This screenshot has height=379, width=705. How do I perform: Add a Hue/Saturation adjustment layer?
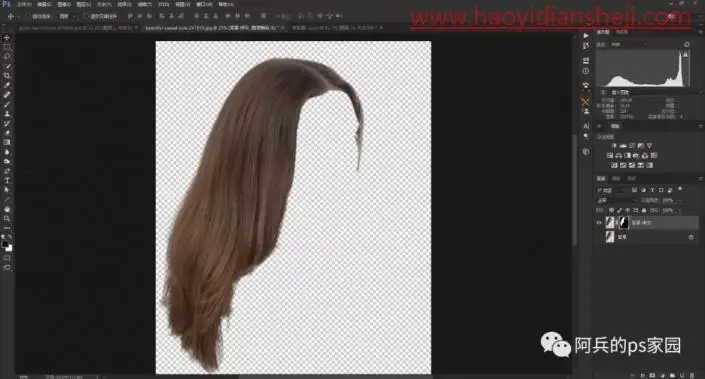610,156
